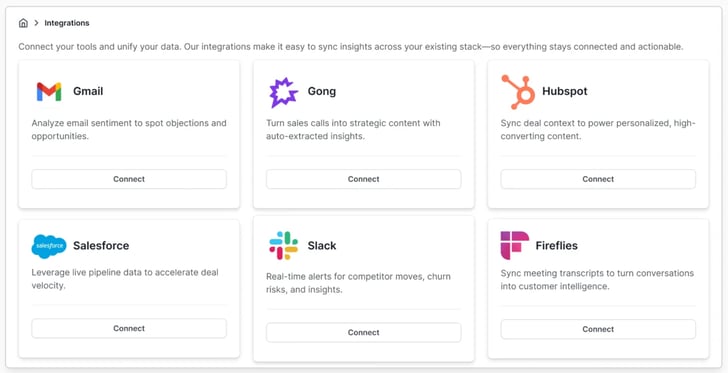Screen dimensions: 728x373
Task: Select the Integrations breadcrumb item
Action: [67, 23]
